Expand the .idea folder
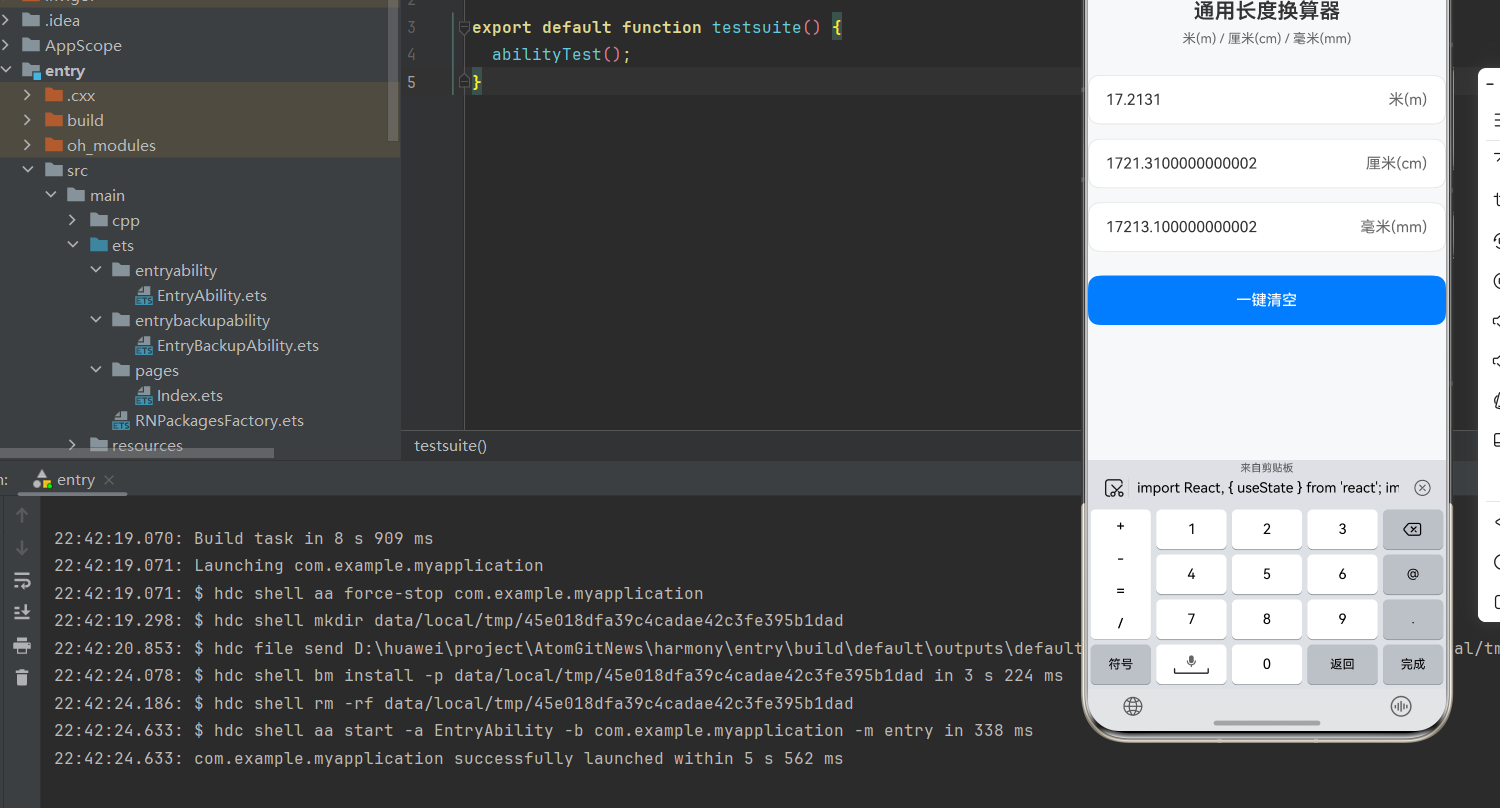The image size is (1500, 808). point(6,20)
